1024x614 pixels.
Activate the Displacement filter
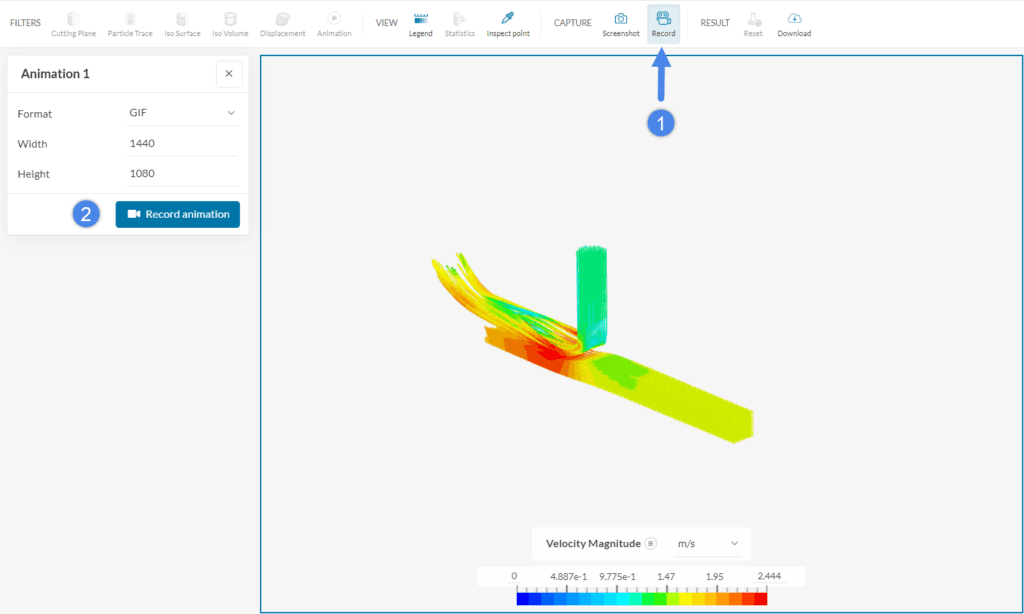282,22
